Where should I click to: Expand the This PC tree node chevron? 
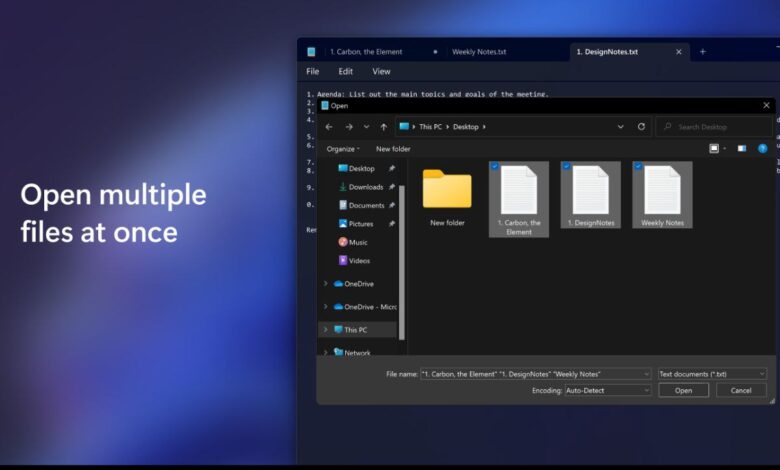pos(325,329)
